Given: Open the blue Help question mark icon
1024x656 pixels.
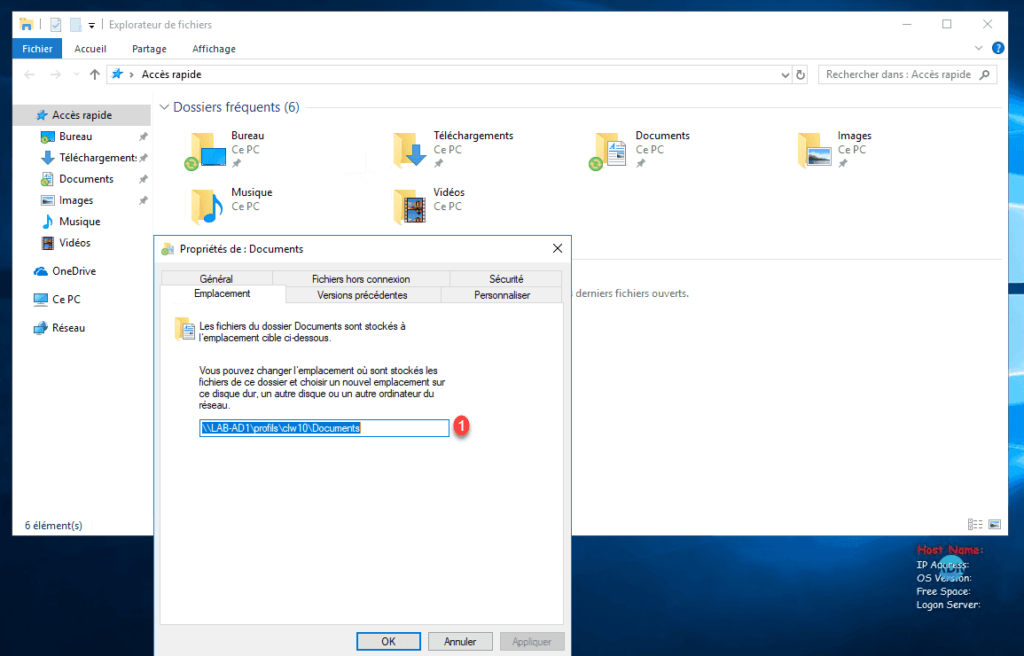Looking at the screenshot, I should 998,48.
